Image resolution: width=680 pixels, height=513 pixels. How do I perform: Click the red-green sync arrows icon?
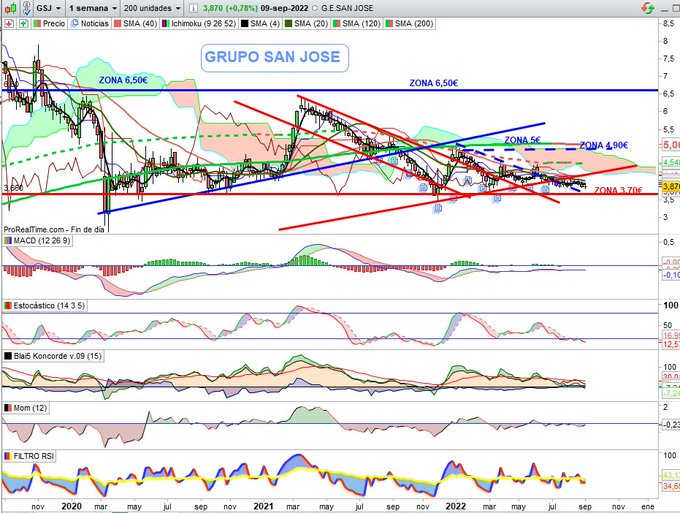coord(648,8)
